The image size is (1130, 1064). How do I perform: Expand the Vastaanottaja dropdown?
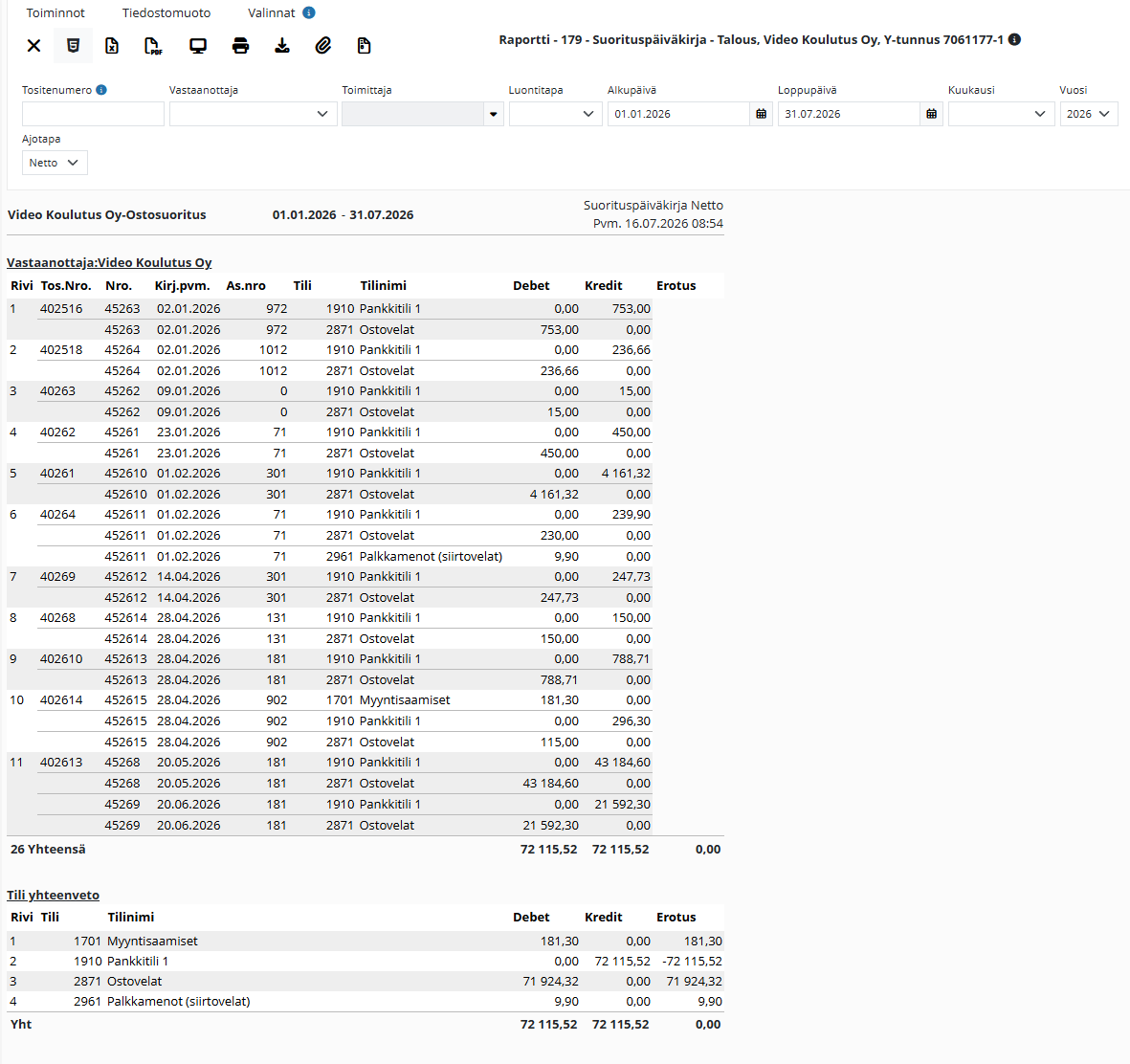pyautogui.click(x=253, y=114)
